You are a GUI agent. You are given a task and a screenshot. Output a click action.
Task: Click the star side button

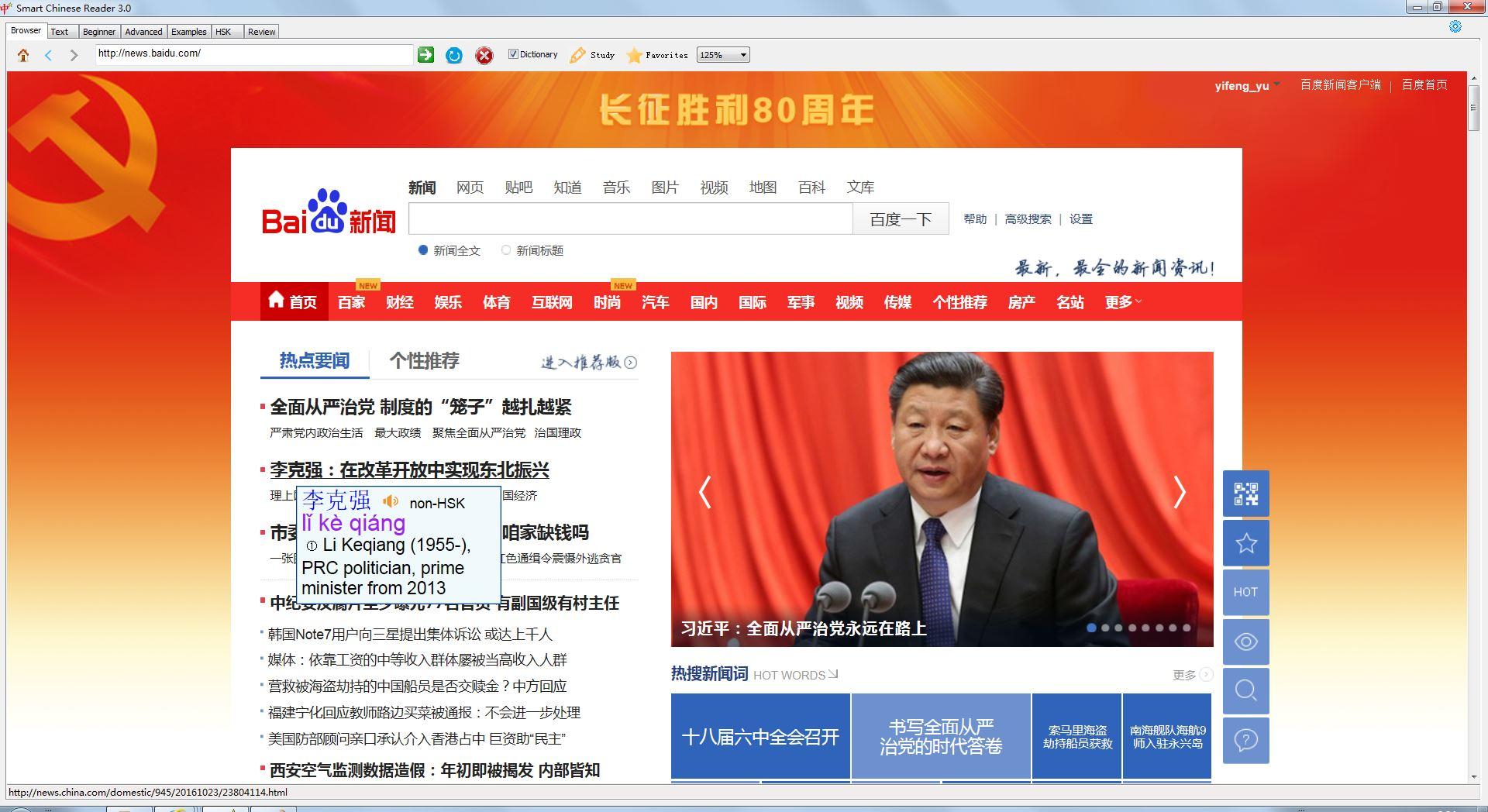[1246, 543]
